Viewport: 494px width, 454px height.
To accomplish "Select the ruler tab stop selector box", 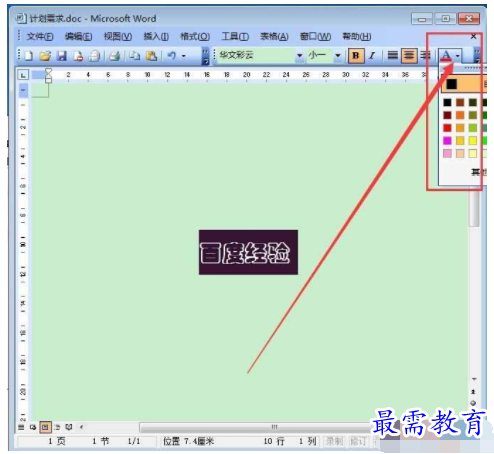I will pyautogui.click(x=23, y=75).
